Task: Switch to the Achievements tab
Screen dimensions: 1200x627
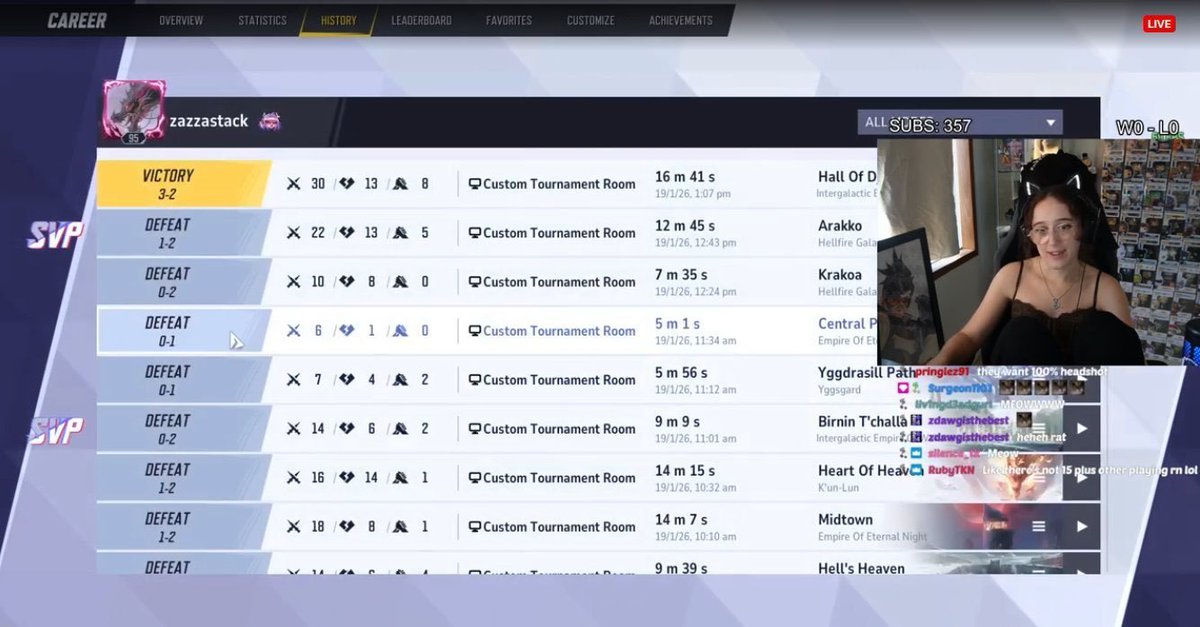Action: pyautogui.click(x=680, y=20)
